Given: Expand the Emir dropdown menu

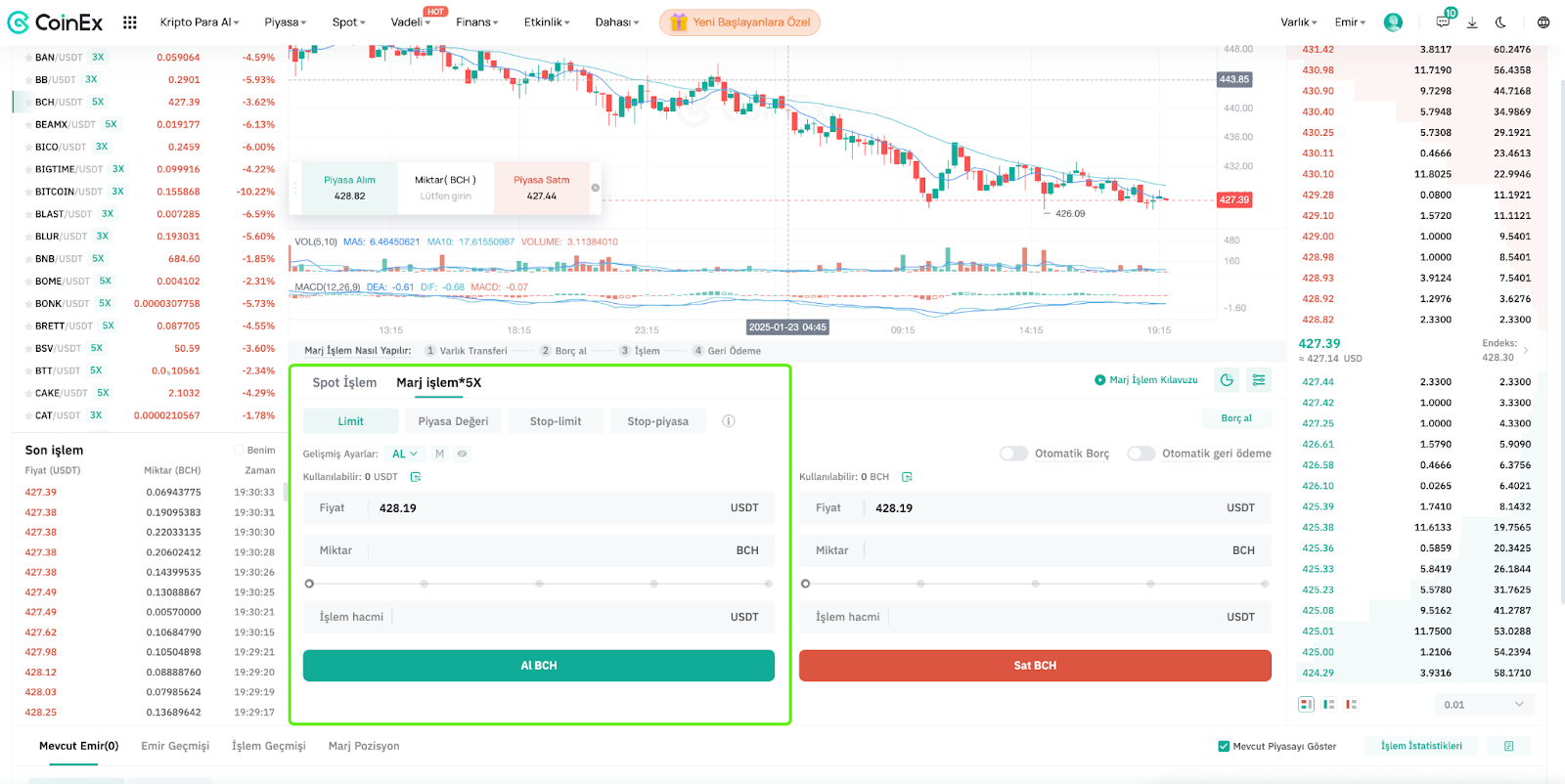Looking at the screenshot, I should 1350,22.
